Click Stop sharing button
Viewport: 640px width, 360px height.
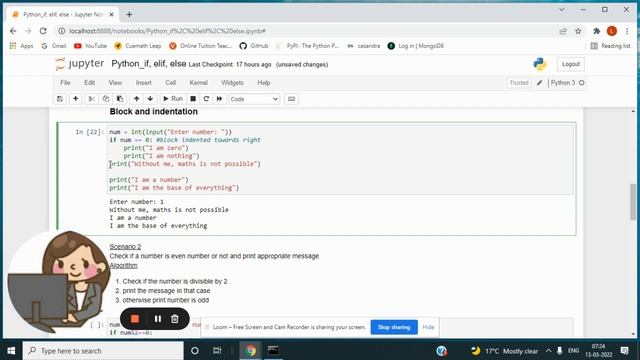pyautogui.click(x=394, y=327)
